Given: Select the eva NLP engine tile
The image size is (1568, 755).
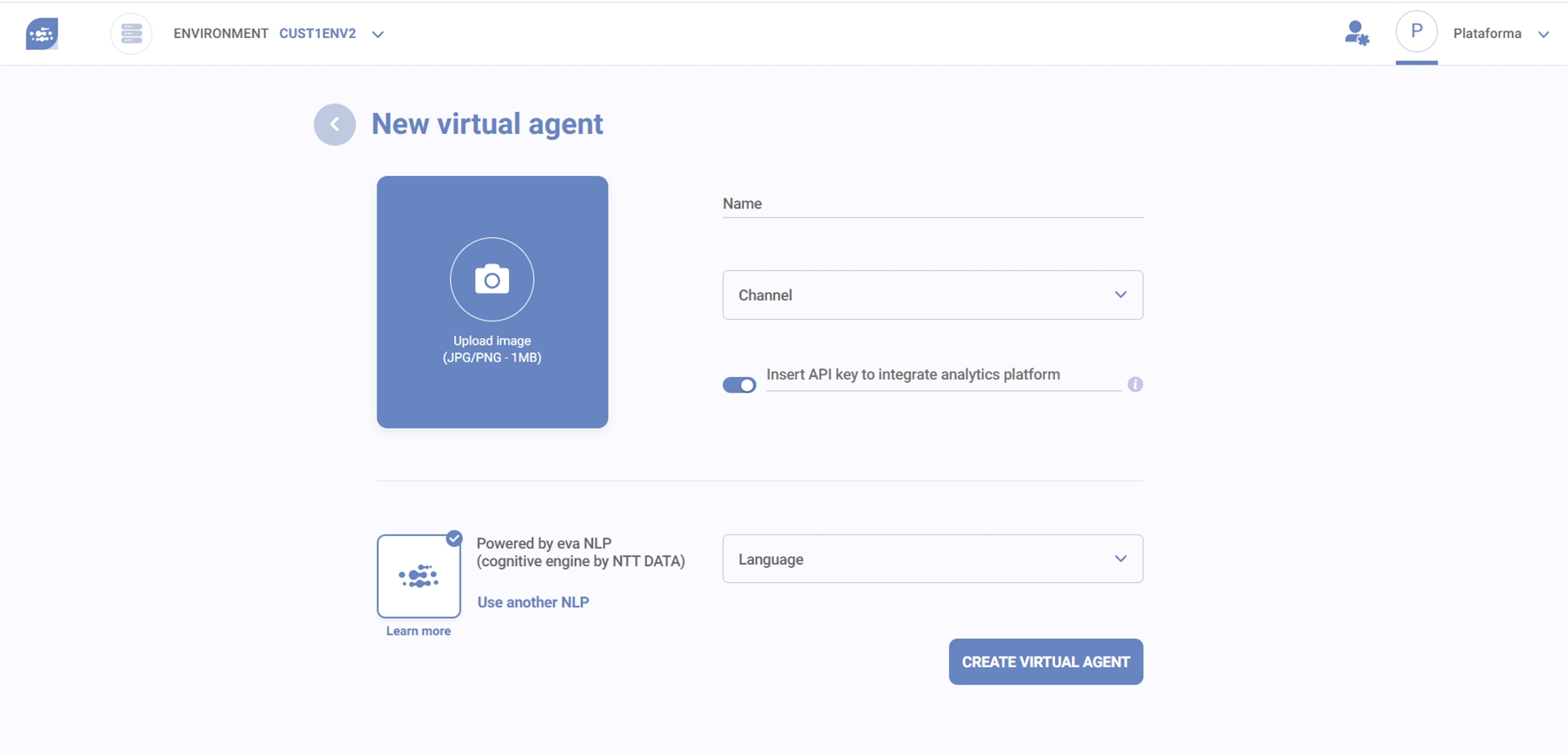Looking at the screenshot, I should [x=418, y=577].
